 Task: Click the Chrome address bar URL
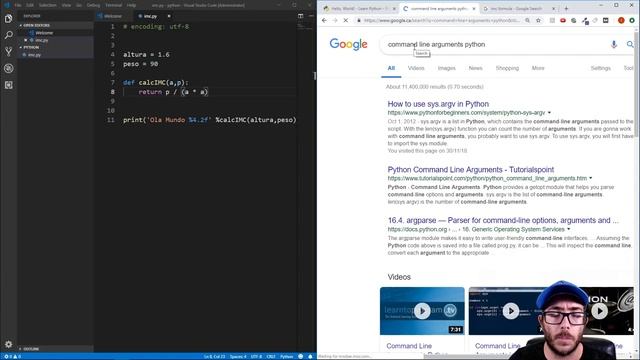click(441, 20)
